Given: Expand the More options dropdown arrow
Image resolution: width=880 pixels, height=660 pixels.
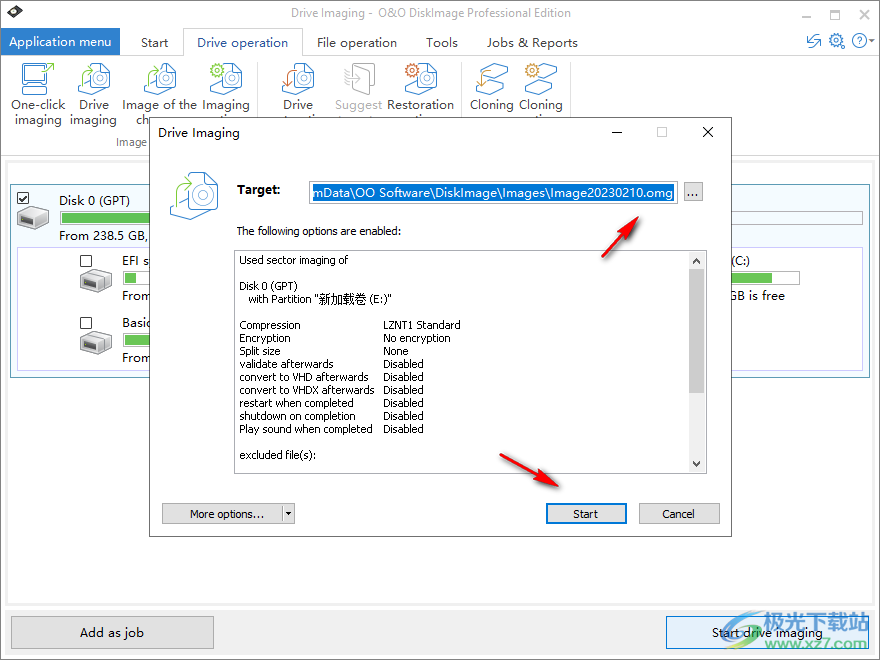Looking at the screenshot, I should click(288, 514).
